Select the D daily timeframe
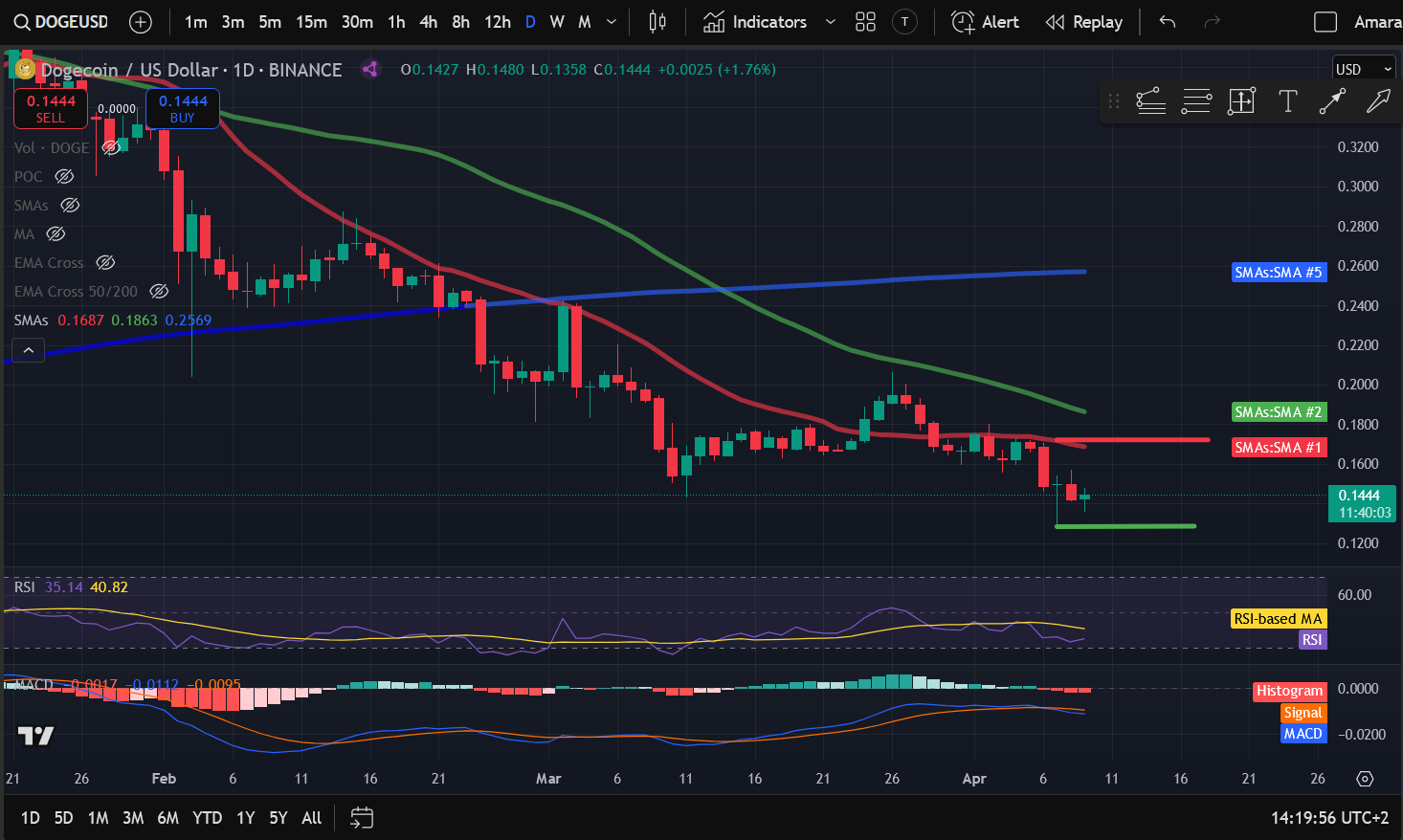Viewport: 1403px width, 840px height. pyautogui.click(x=530, y=22)
